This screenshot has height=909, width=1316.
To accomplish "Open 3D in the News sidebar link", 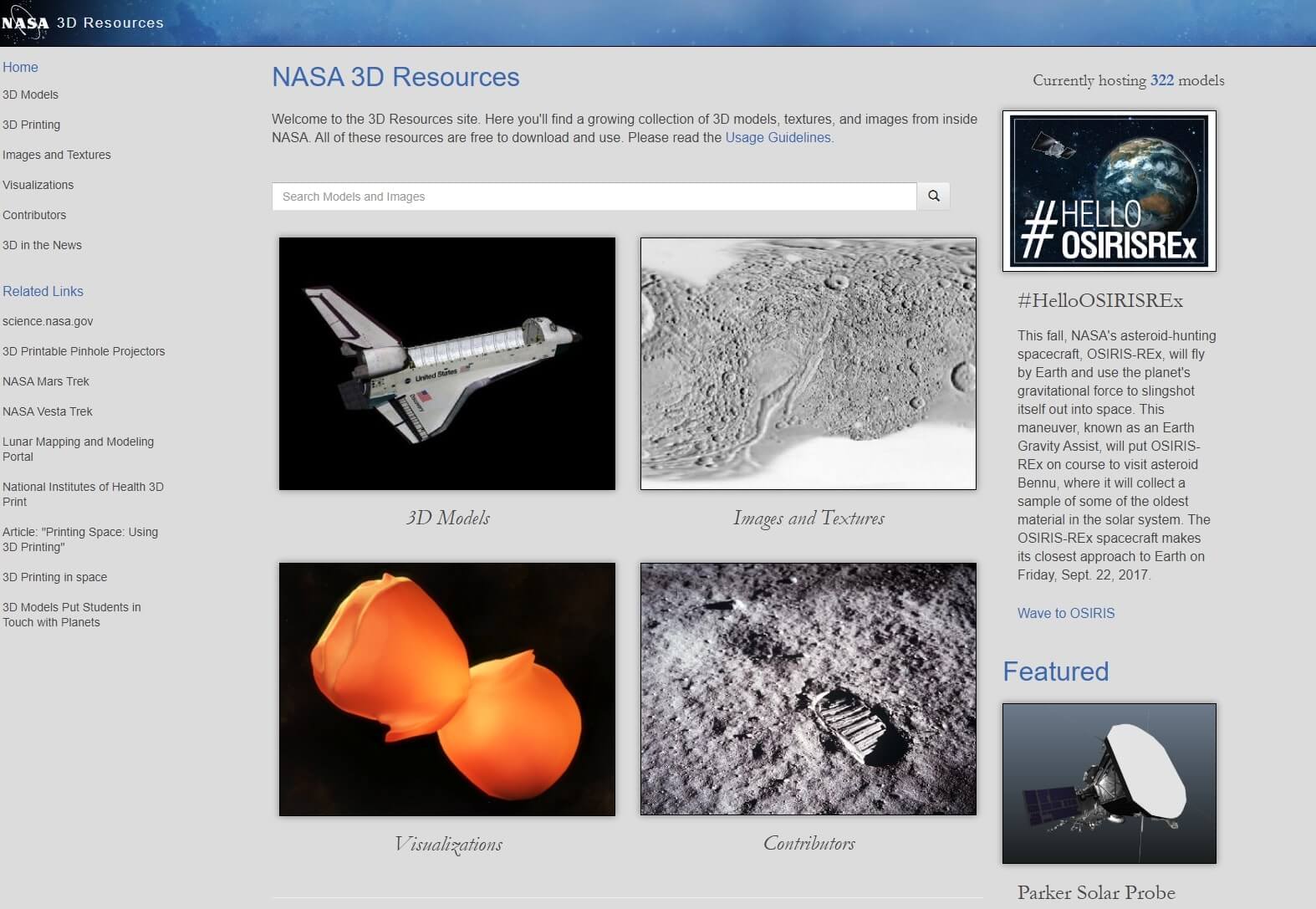I will [42, 245].
